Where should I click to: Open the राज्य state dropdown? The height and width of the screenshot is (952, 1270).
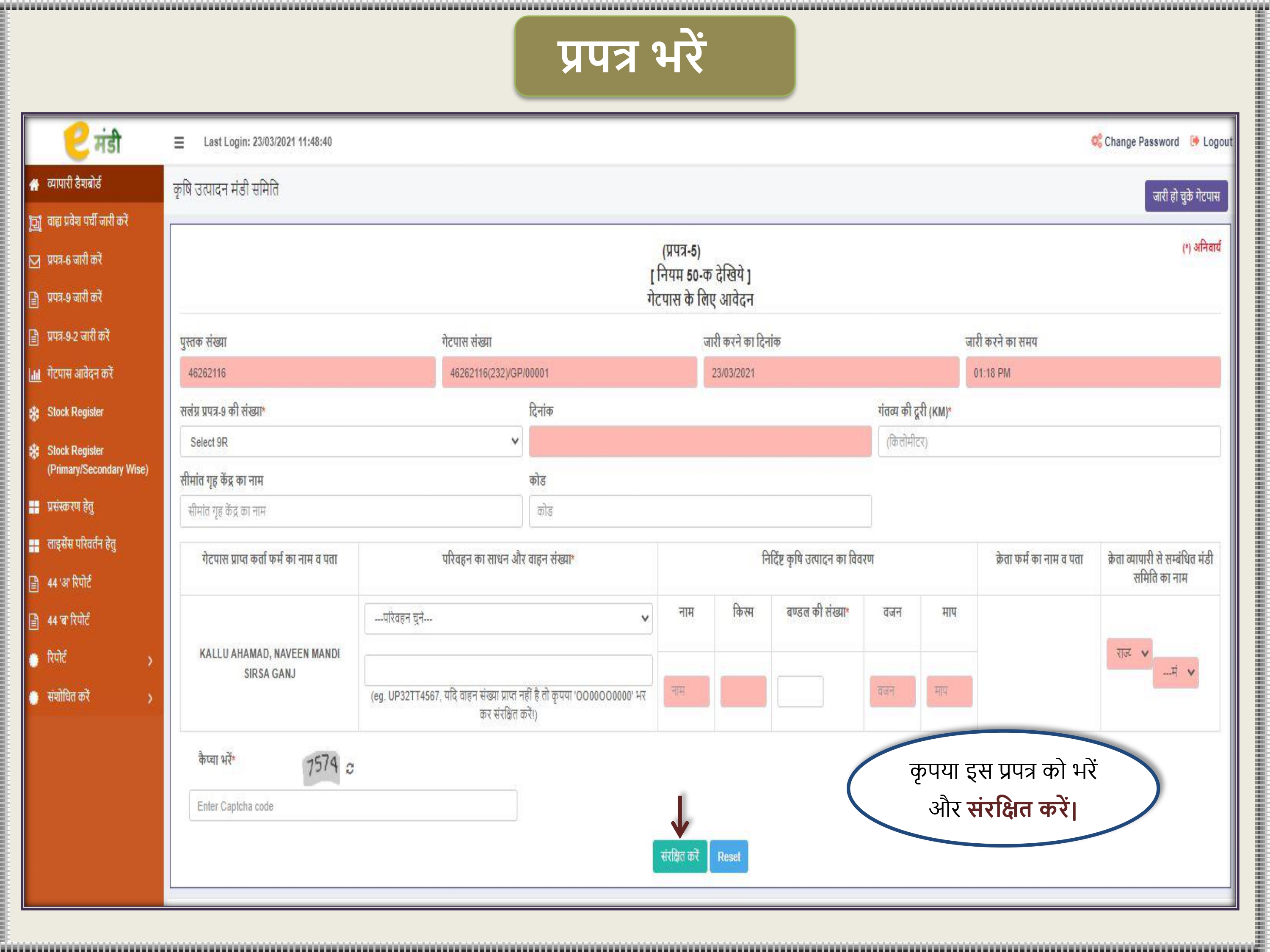[x=1129, y=654]
